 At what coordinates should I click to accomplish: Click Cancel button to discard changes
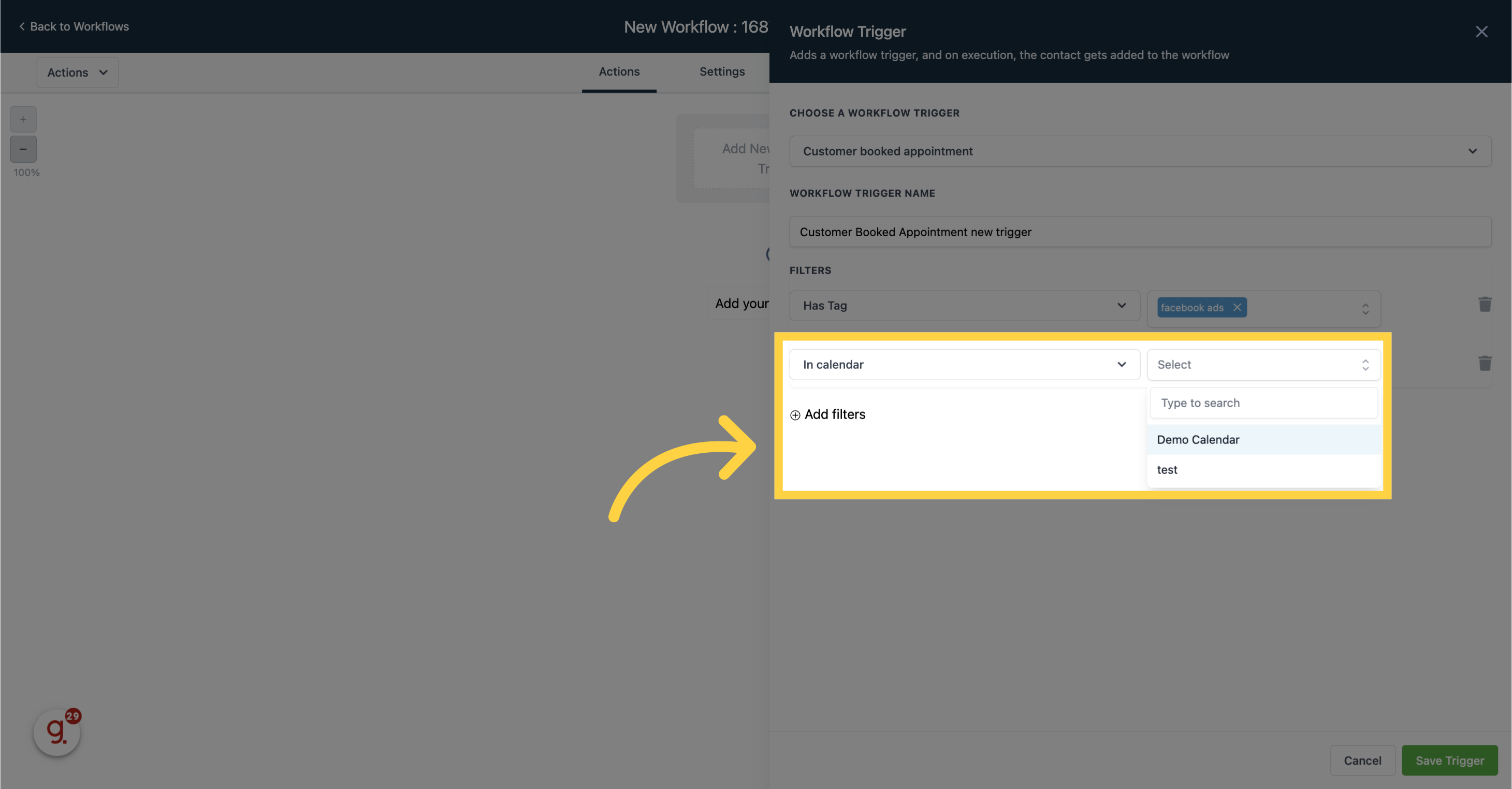[x=1362, y=760]
